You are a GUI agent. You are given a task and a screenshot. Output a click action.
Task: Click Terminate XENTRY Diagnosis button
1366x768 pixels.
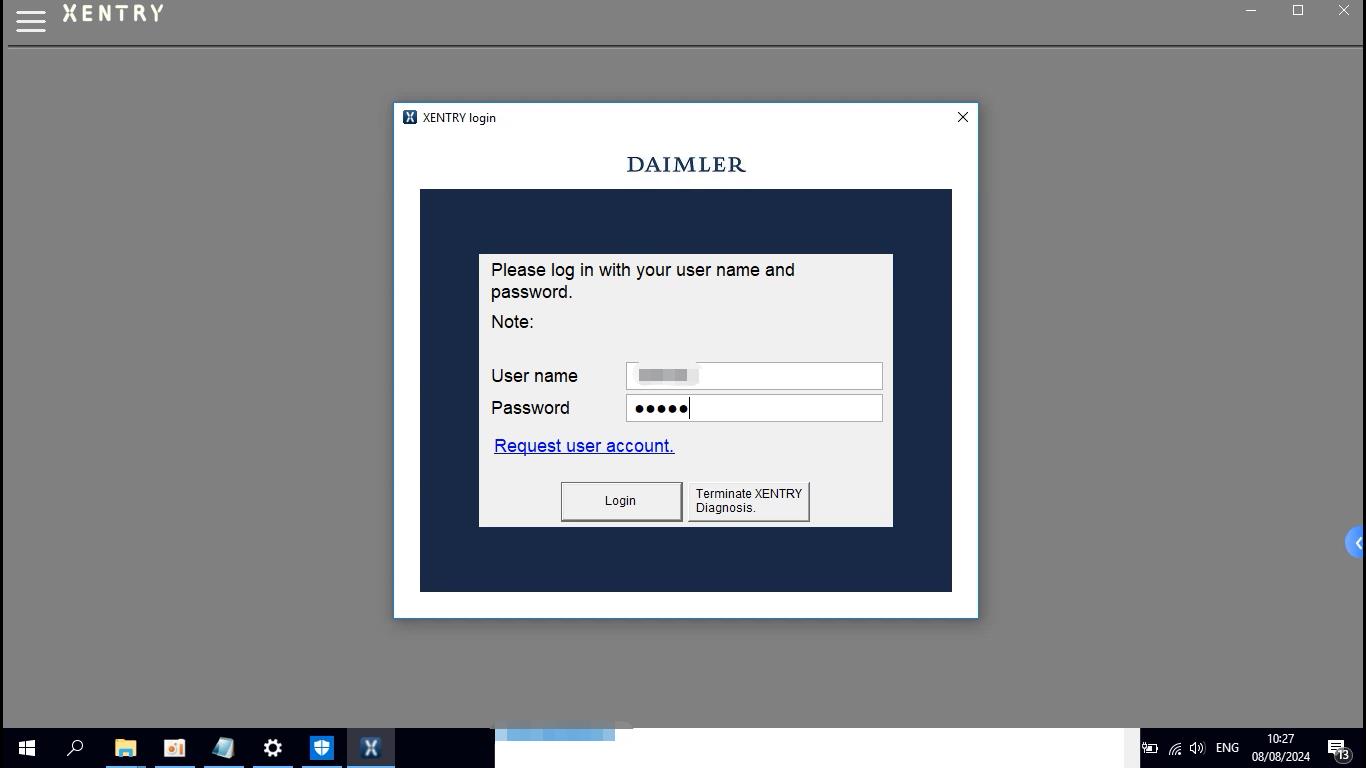click(x=748, y=501)
